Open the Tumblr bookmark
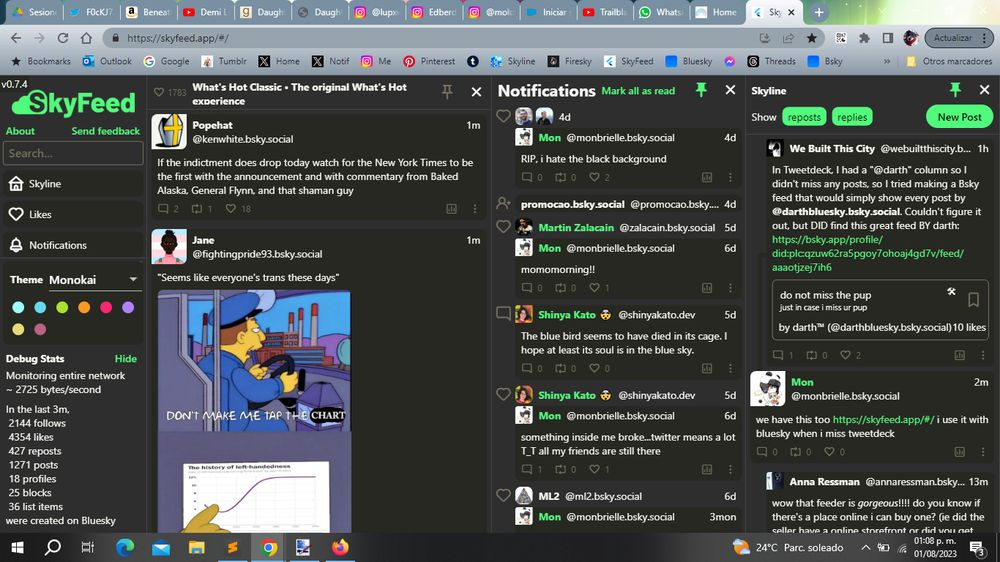 224,61
